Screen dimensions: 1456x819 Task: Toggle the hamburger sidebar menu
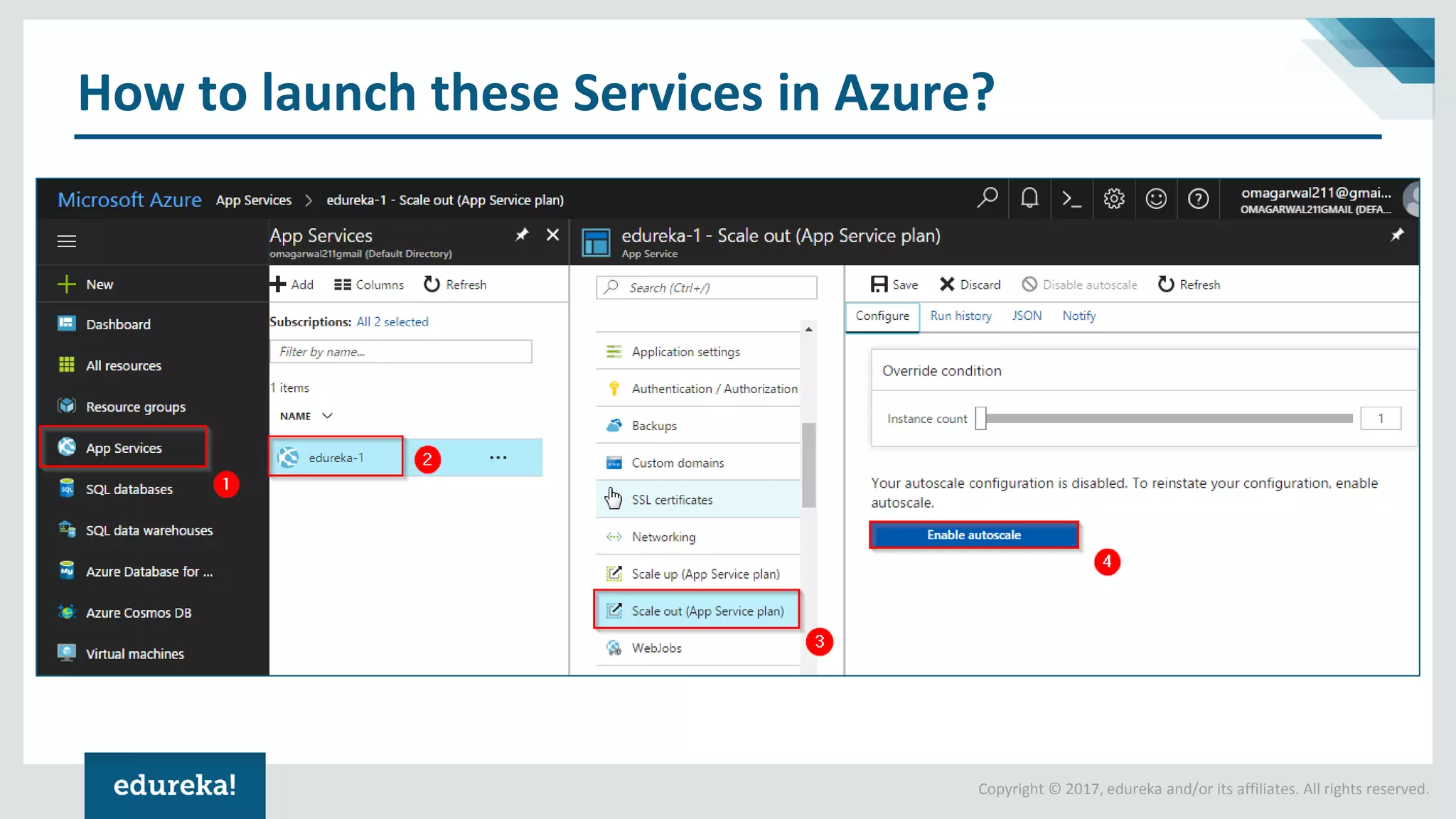coord(67,241)
